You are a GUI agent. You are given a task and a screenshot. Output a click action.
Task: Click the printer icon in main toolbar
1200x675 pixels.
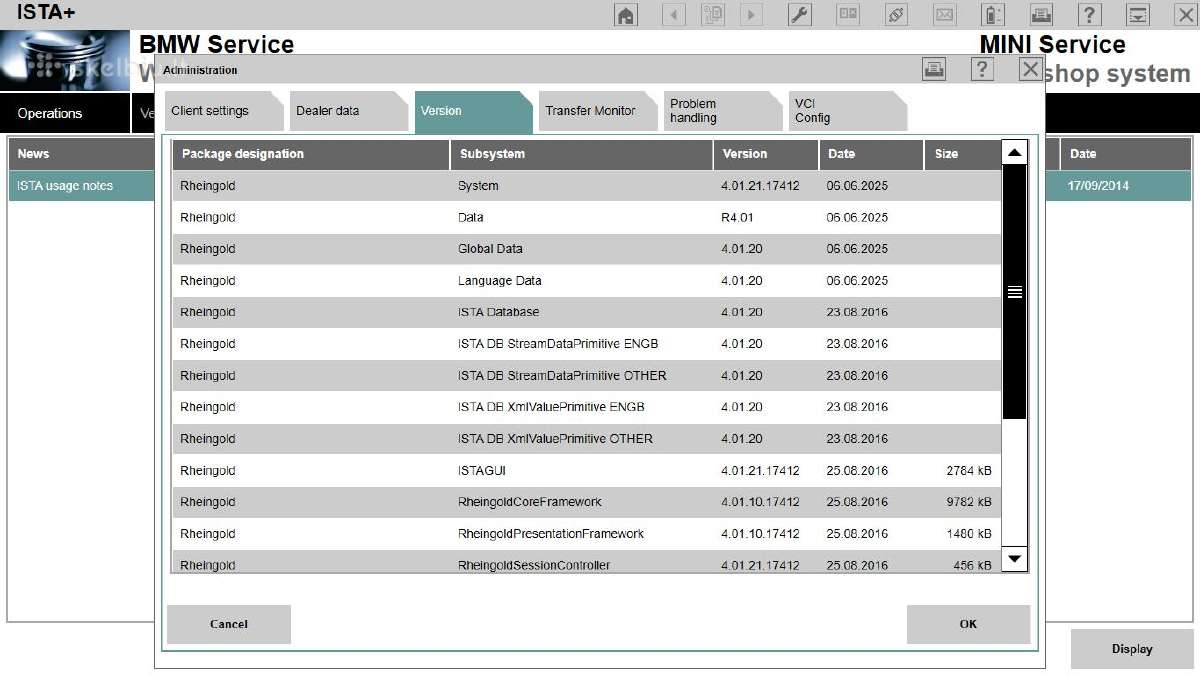coord(1041,15)
